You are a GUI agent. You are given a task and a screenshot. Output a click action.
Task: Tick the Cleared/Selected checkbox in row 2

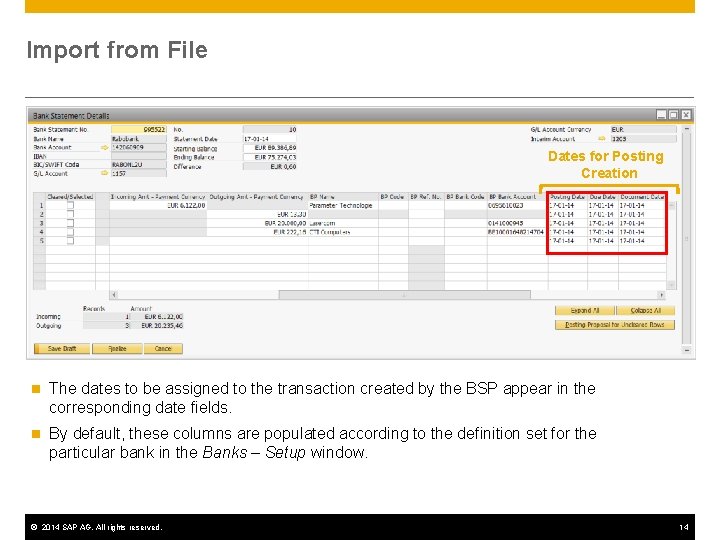(70, 214)
